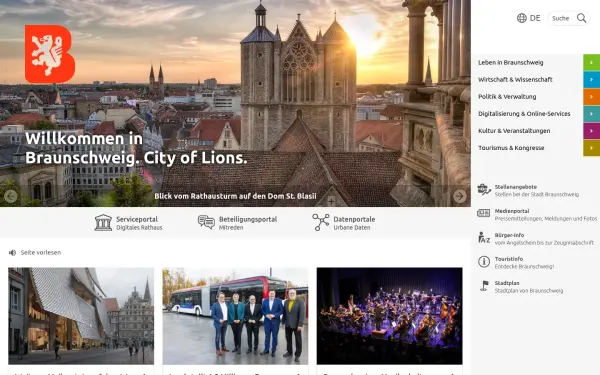Viewport: 600px width, 375px height.
Task: Expand blue arrow beside Wirtschaft & Wissenschaft
Action: point(591,80)
